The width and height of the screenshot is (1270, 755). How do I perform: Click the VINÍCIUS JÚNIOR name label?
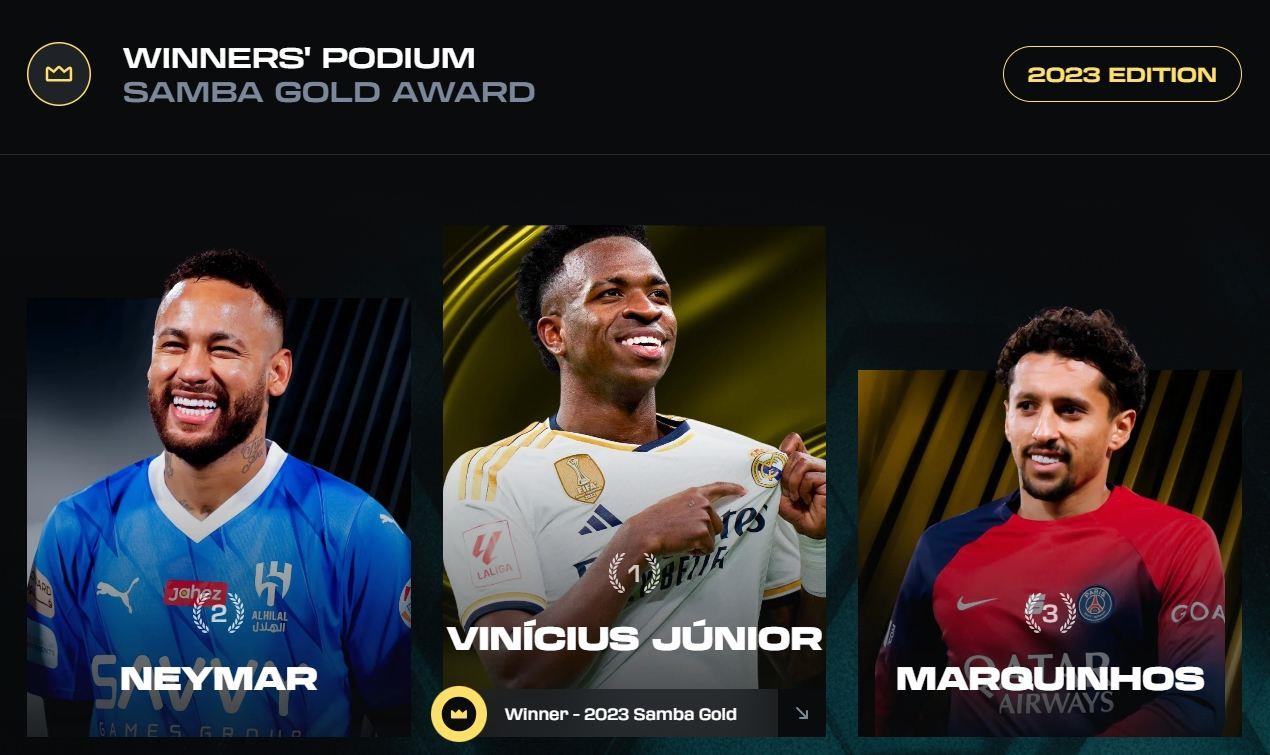(x=634, y=638)
